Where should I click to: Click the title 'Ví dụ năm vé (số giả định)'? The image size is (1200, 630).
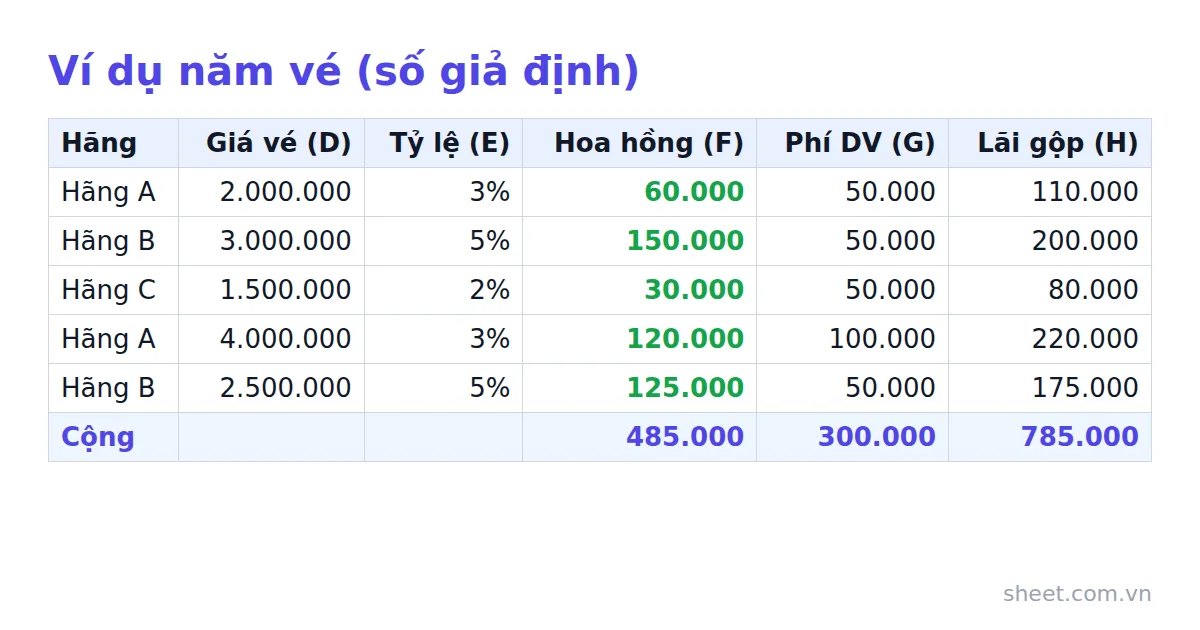click(x=343, y=72)
